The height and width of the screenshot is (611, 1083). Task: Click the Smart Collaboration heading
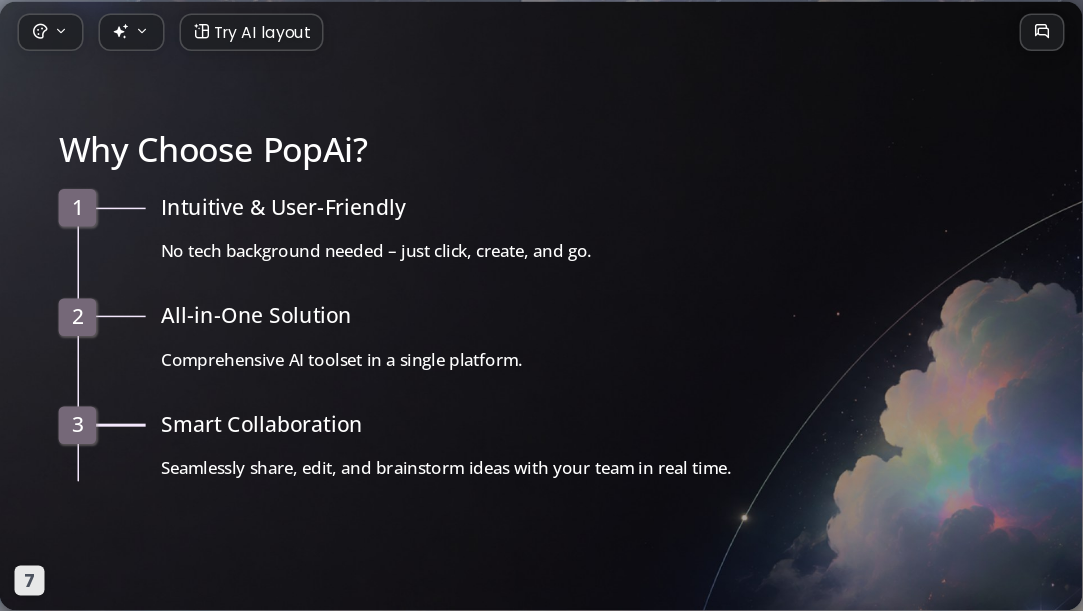[261, 425]
